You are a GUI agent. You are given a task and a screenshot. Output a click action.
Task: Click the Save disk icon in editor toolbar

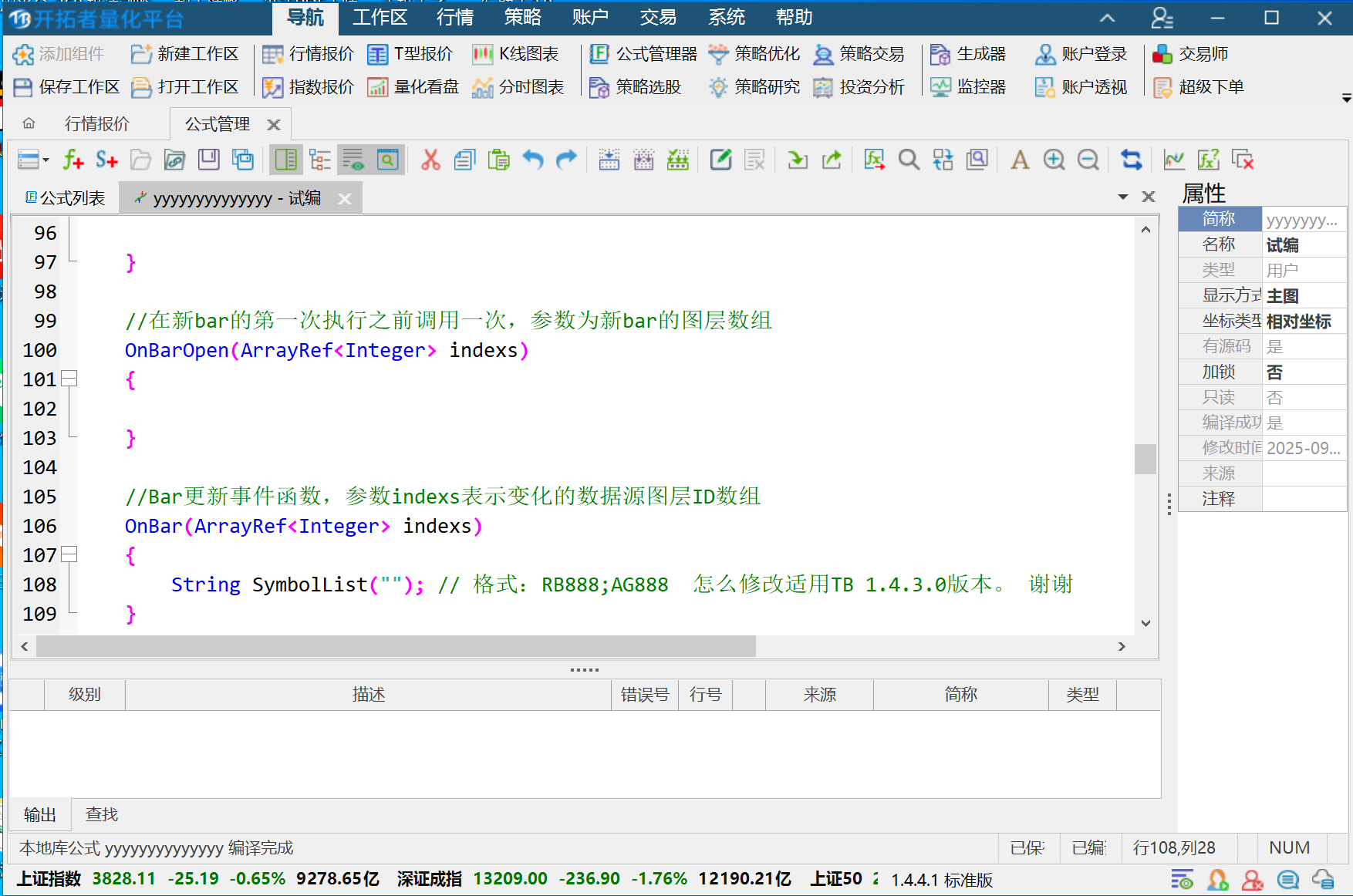[x=208, y=160]
